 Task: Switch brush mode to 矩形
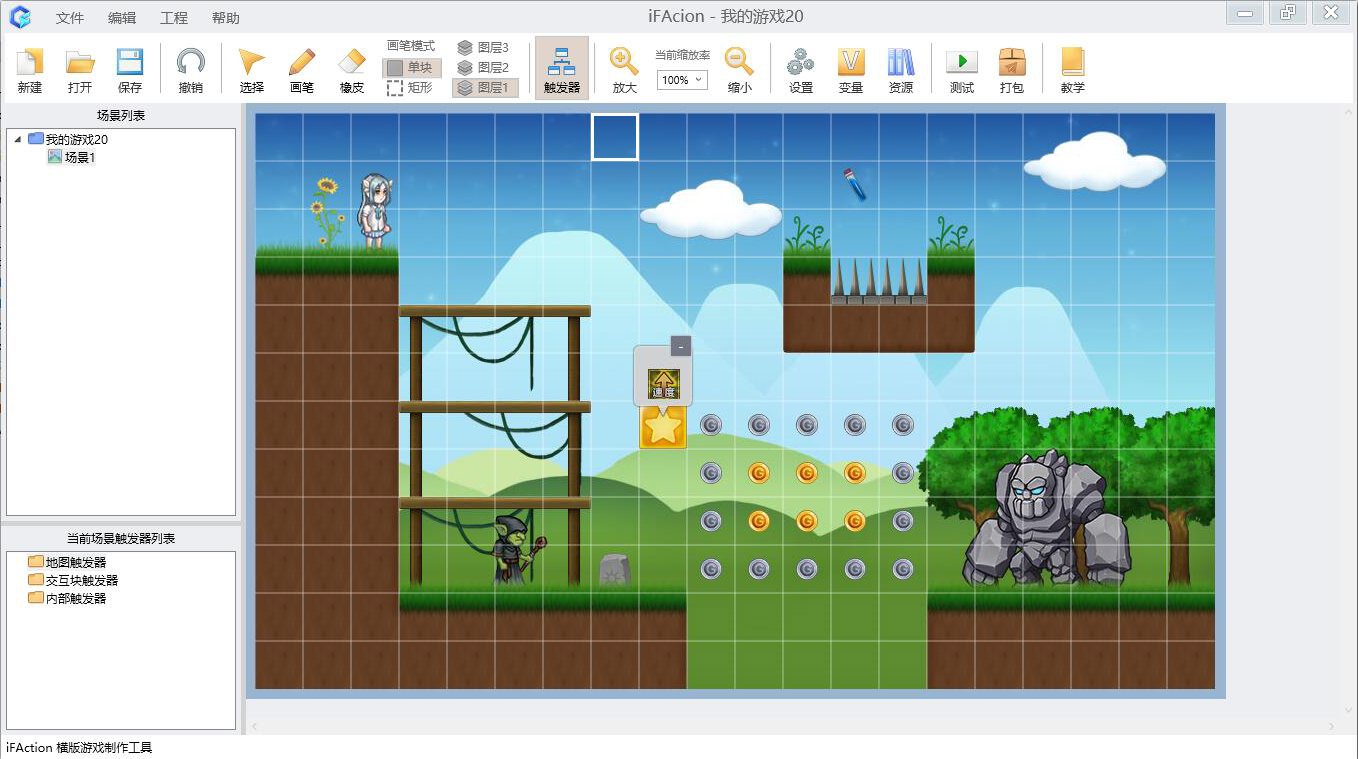pos(411,87)
